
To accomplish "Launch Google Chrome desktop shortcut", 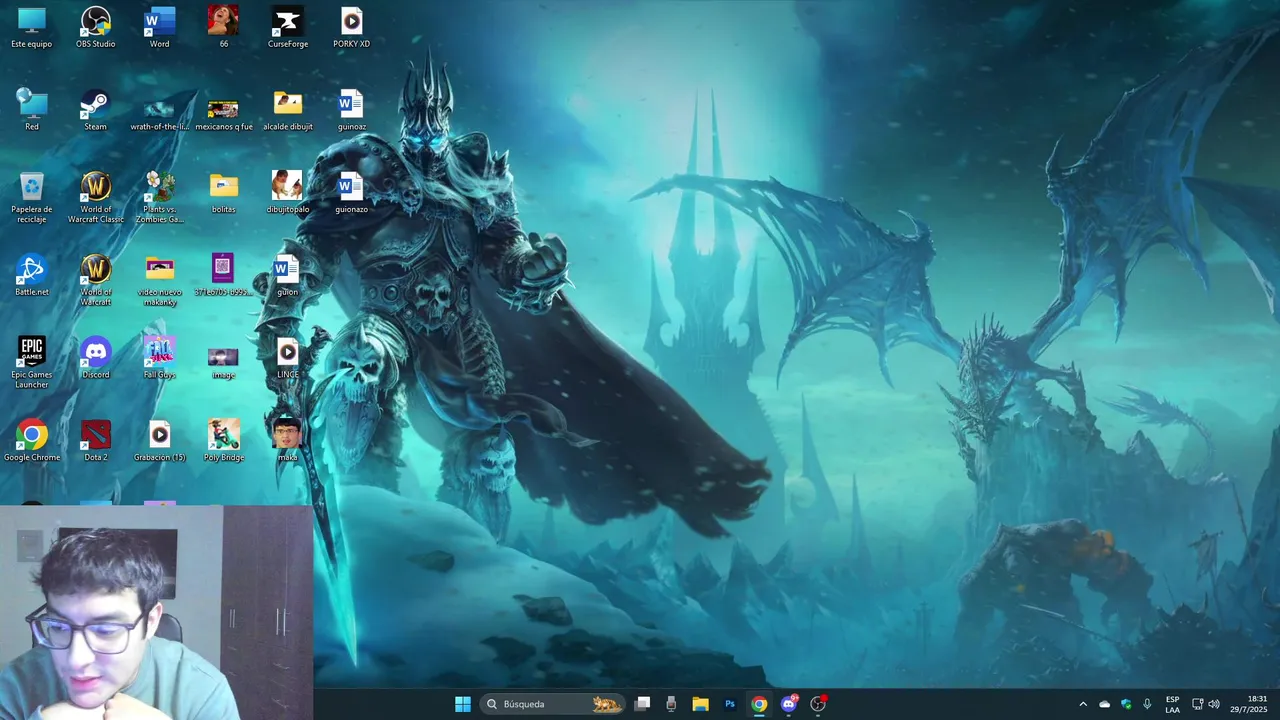I will tap(32, 441).
